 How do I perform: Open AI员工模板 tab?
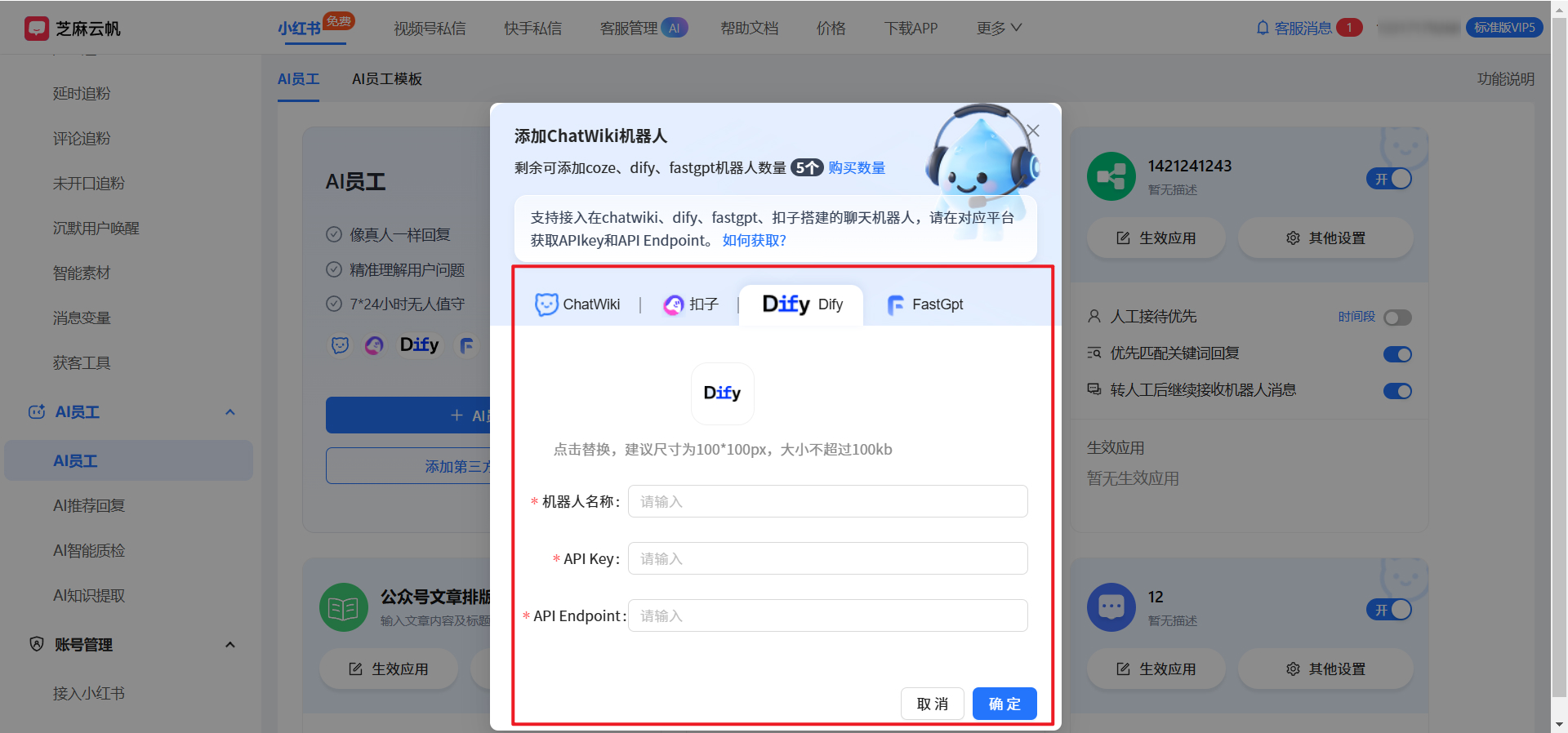[387, 79]
